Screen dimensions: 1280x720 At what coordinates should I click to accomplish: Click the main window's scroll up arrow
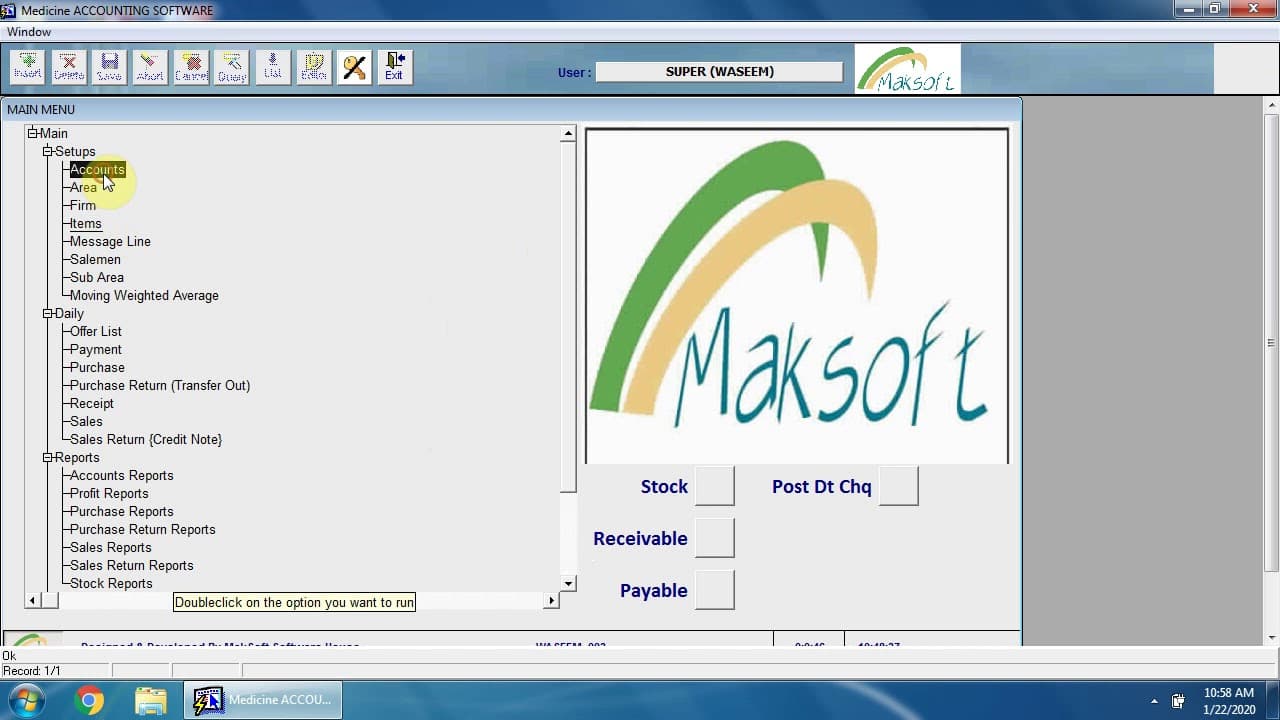[1272, 105]
